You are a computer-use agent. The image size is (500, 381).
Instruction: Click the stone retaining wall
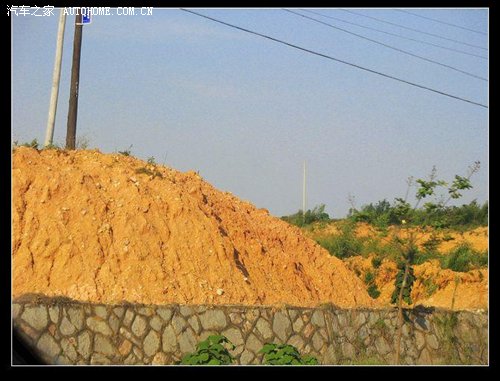[250, 333]
